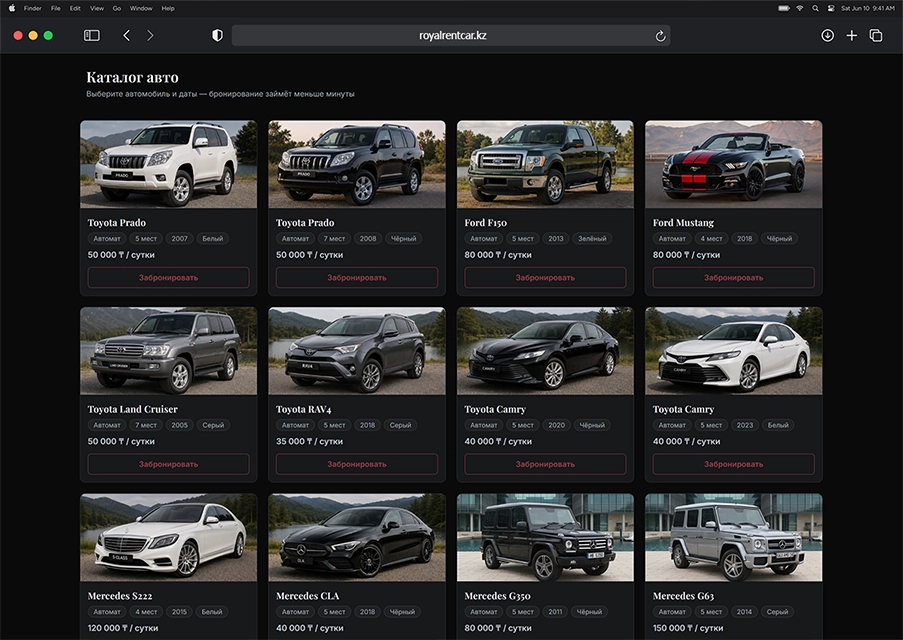Click the Toyota Land Cruiser title
This screenshot has height=640, width=903.
(132, 409)
